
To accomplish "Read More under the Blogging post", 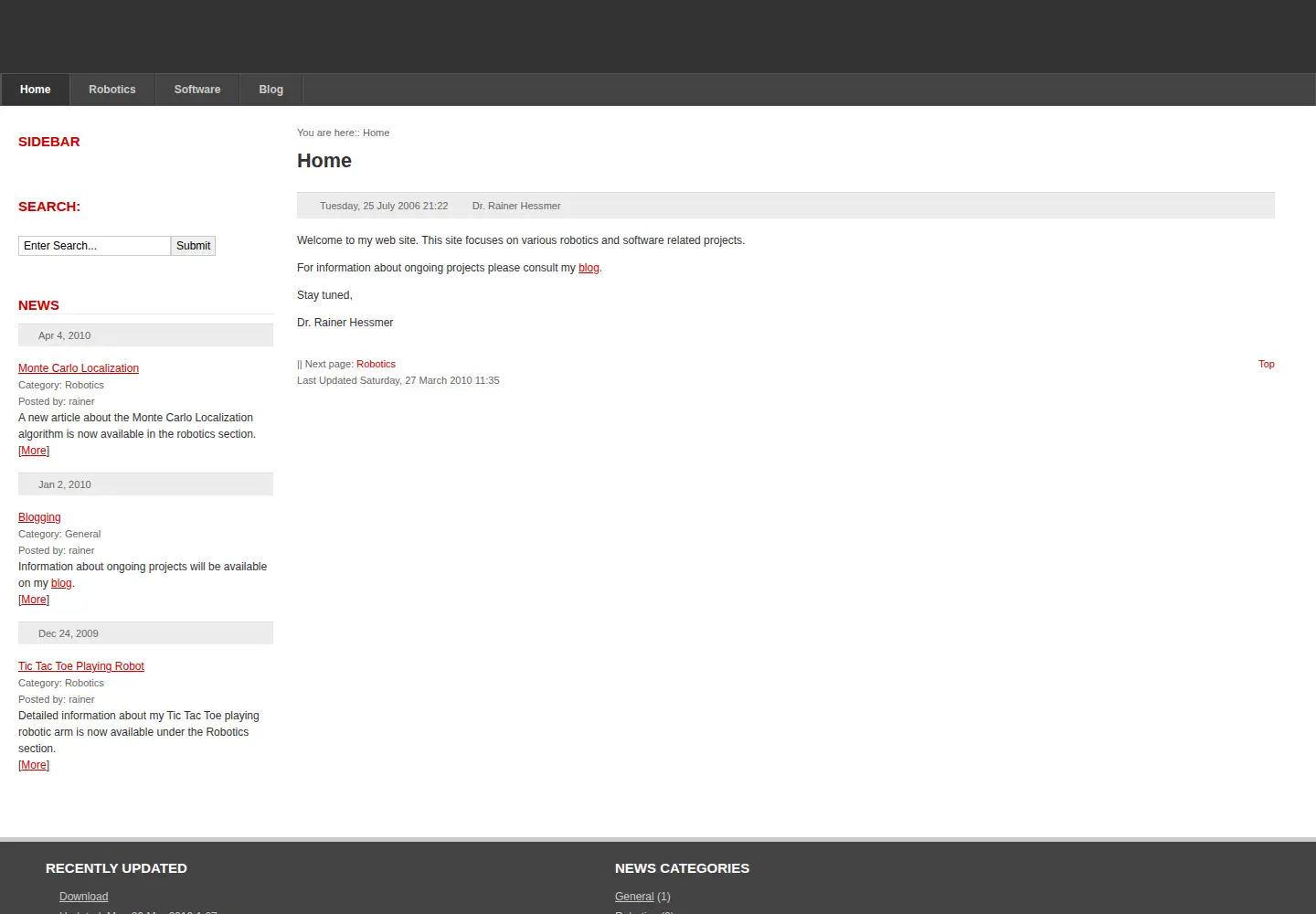I will [x=34, y=600].
